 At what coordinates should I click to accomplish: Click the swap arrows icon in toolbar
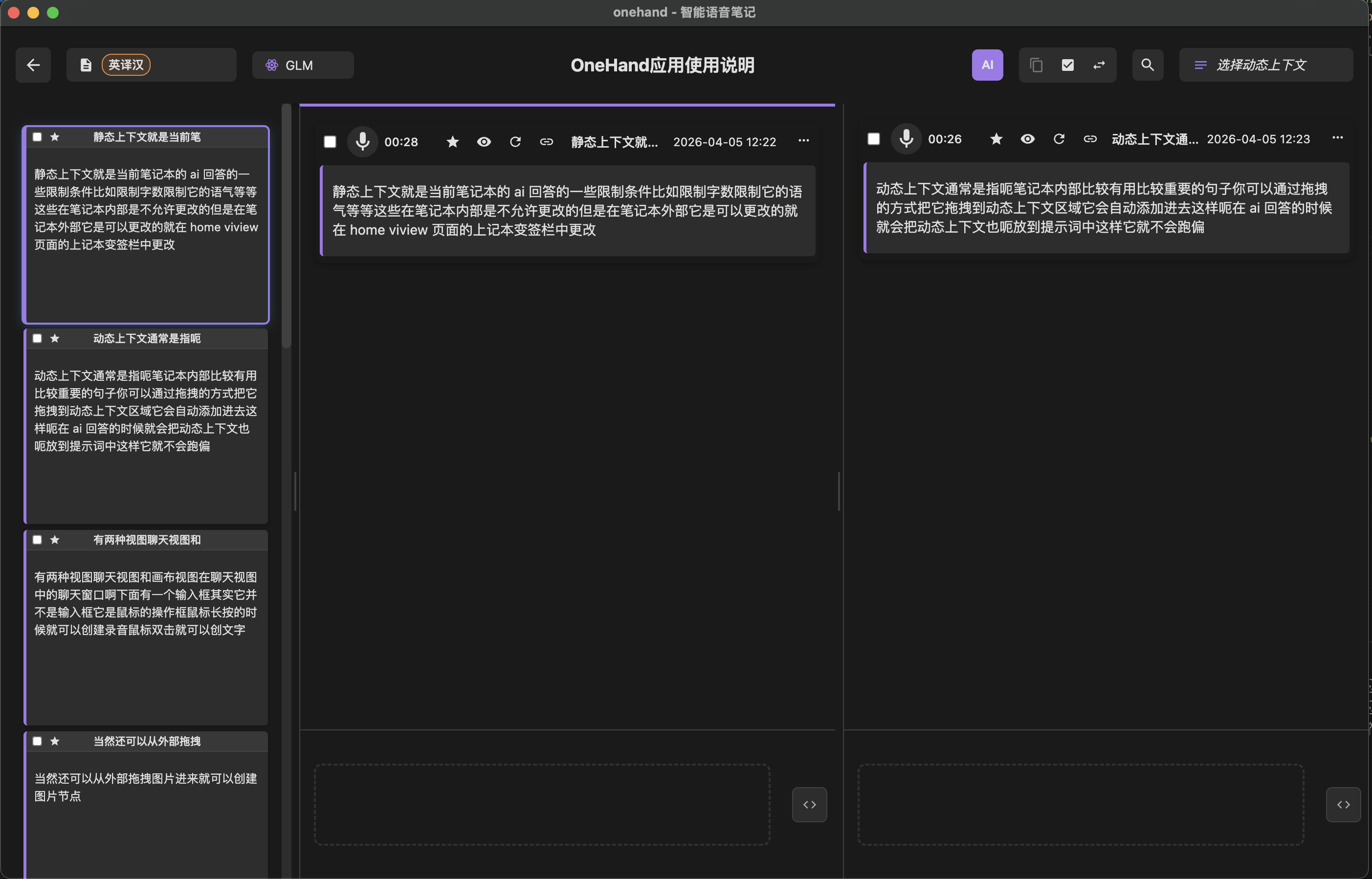coord(1099,65)
